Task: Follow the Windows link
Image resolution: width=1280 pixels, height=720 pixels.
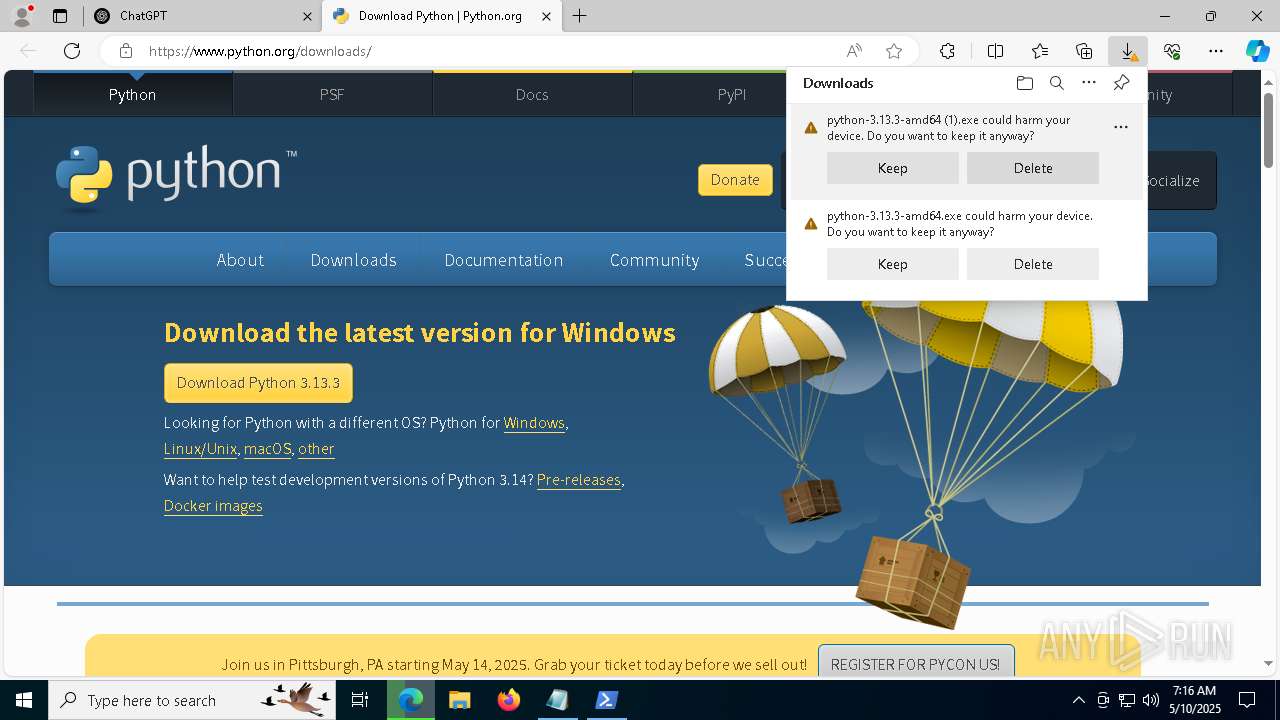Action: click(x=534, y=423)
